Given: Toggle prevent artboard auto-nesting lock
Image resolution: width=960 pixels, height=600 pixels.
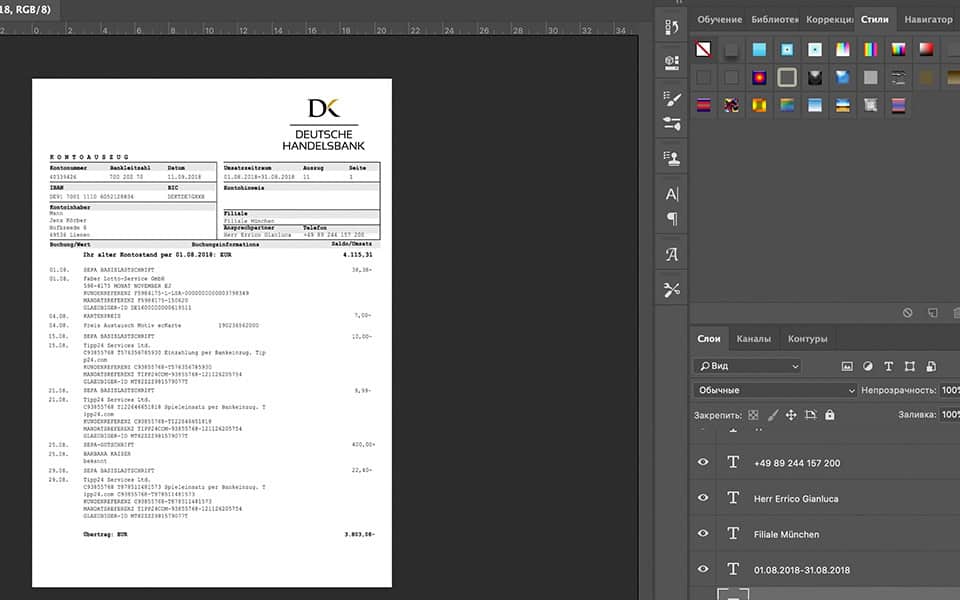Looking at the screenshot, I should click(811, 415).
